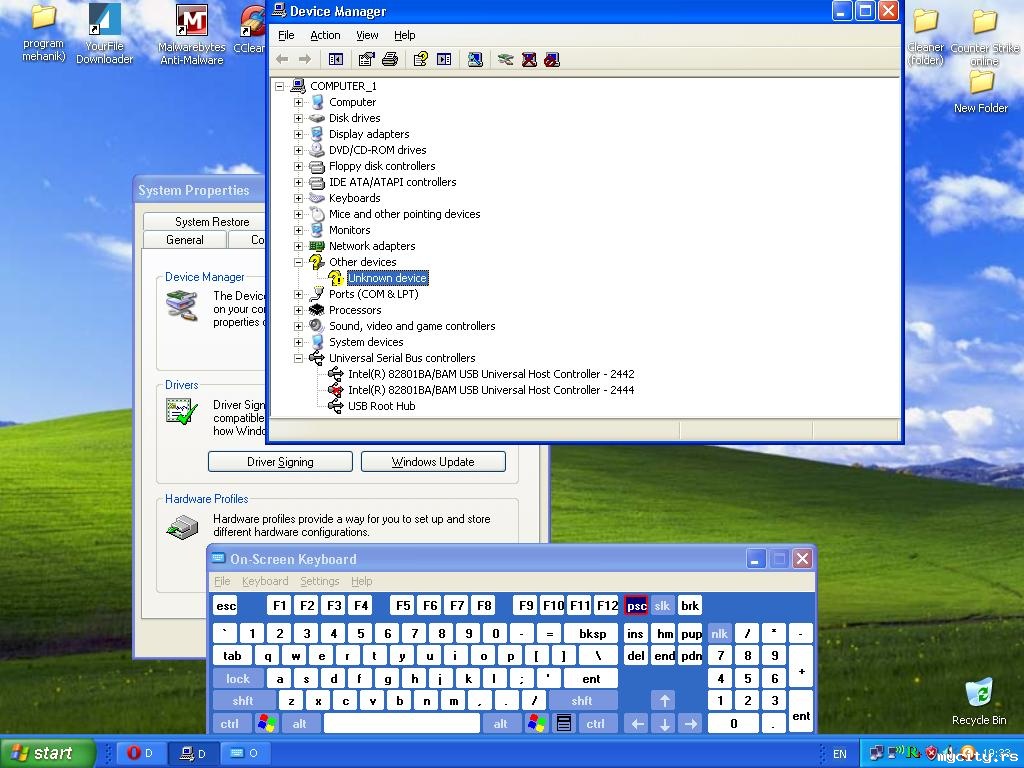The width and height of the screenshot is (1024, 768).
Task: Click the Windows Update button
Action: [x=433, y=462]
